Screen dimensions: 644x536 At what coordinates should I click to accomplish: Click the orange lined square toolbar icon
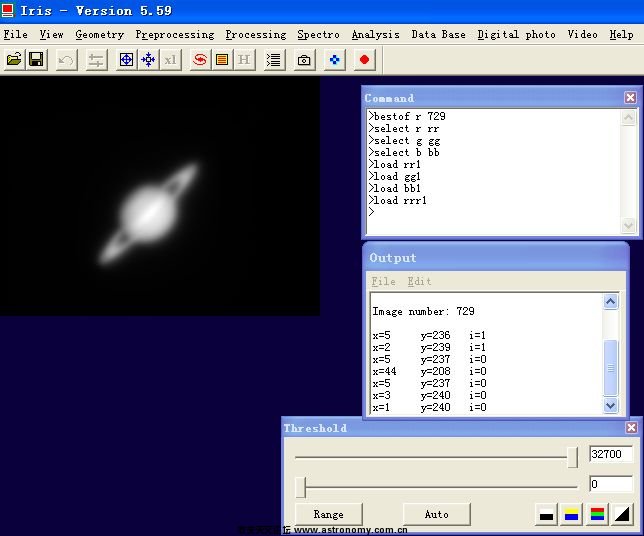coord(222,60)
